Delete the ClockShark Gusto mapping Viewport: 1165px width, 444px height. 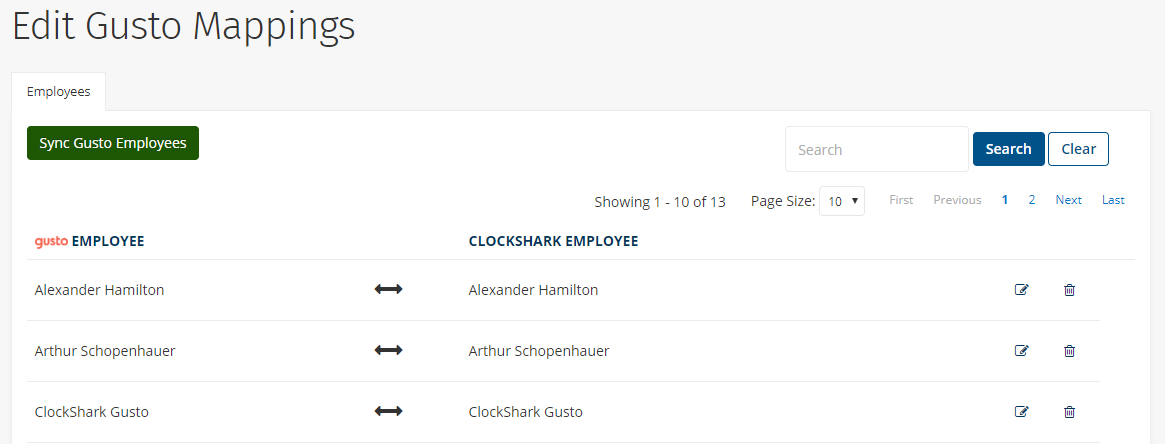(x=1069, y=411)
